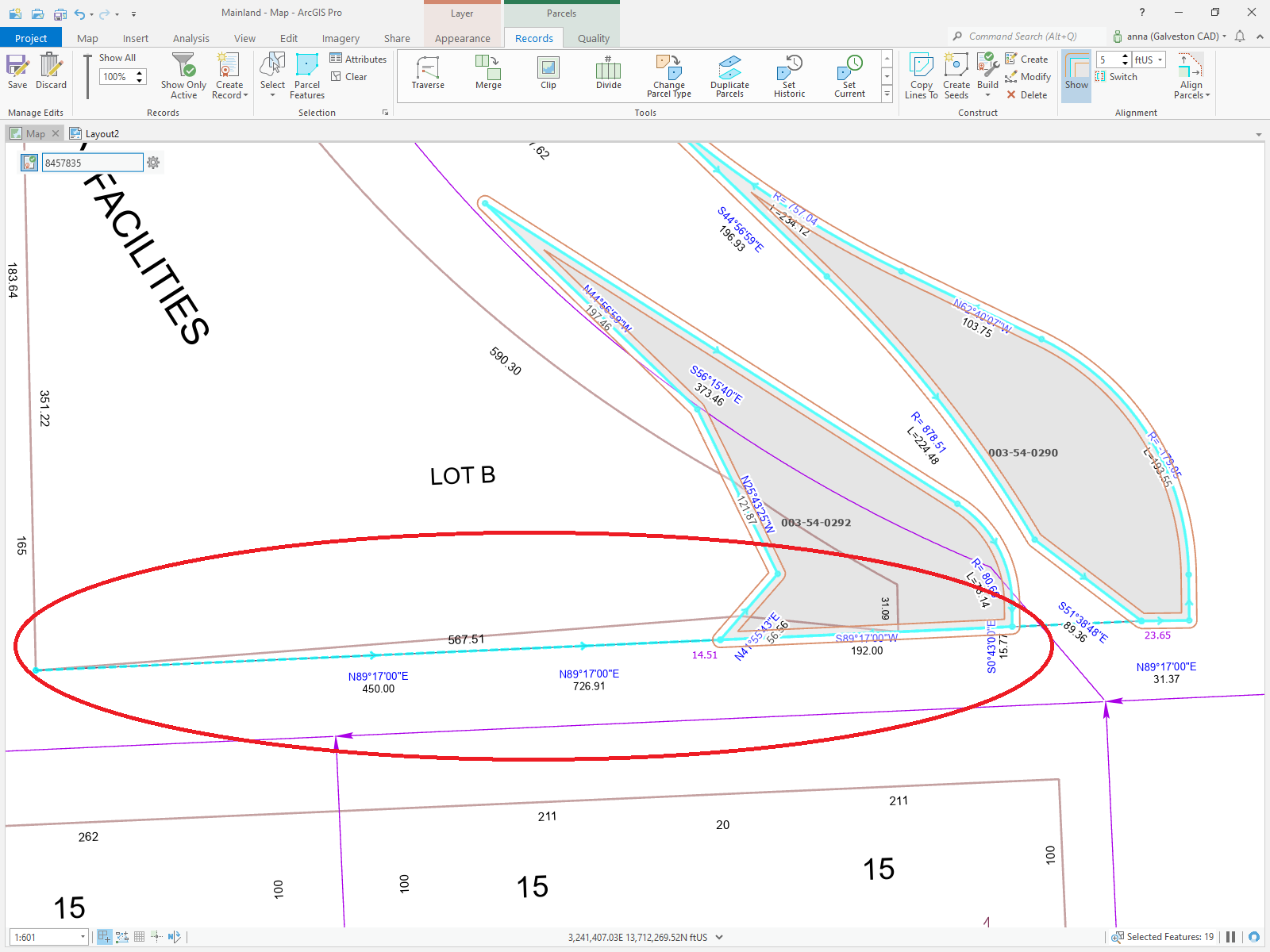Mark parcels with Set Historic

tap(789, 76)
